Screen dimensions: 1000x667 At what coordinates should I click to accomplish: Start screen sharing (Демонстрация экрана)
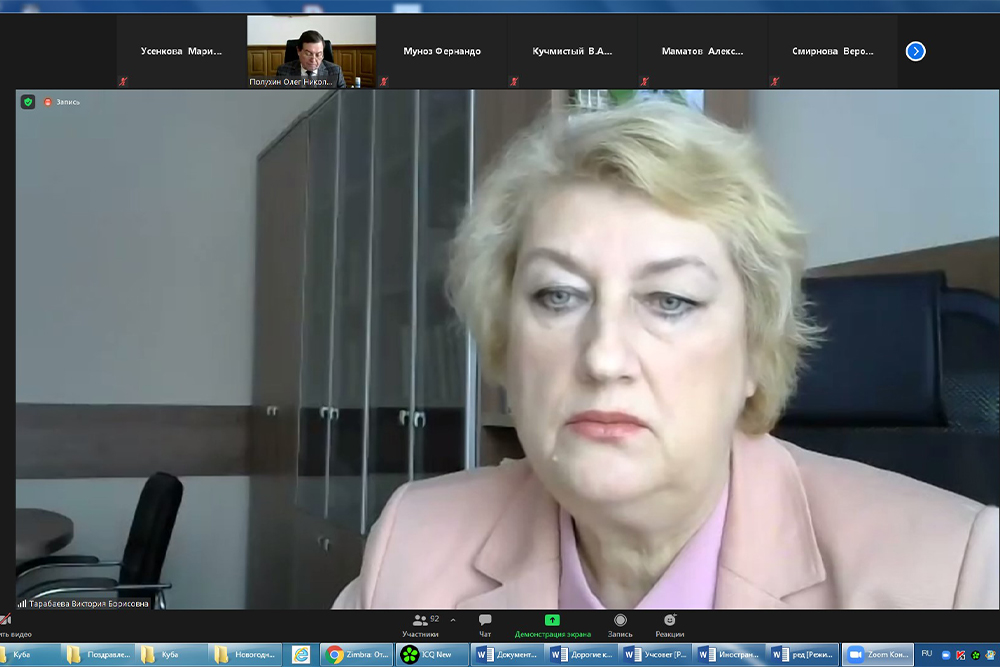pyautogui.click(x=552, y=624)
